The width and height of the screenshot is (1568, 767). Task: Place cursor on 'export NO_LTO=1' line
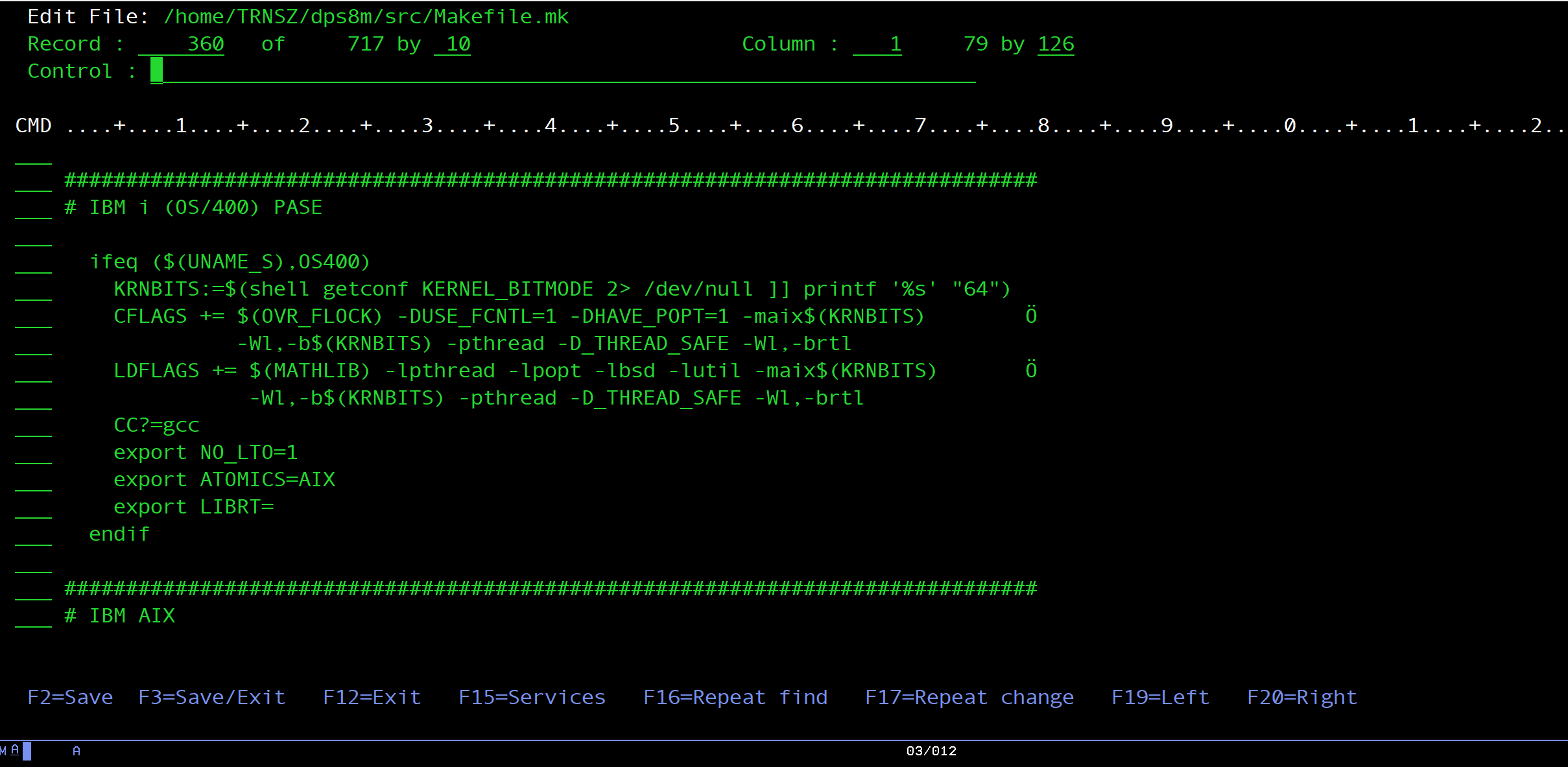click(x=205, y=453)
